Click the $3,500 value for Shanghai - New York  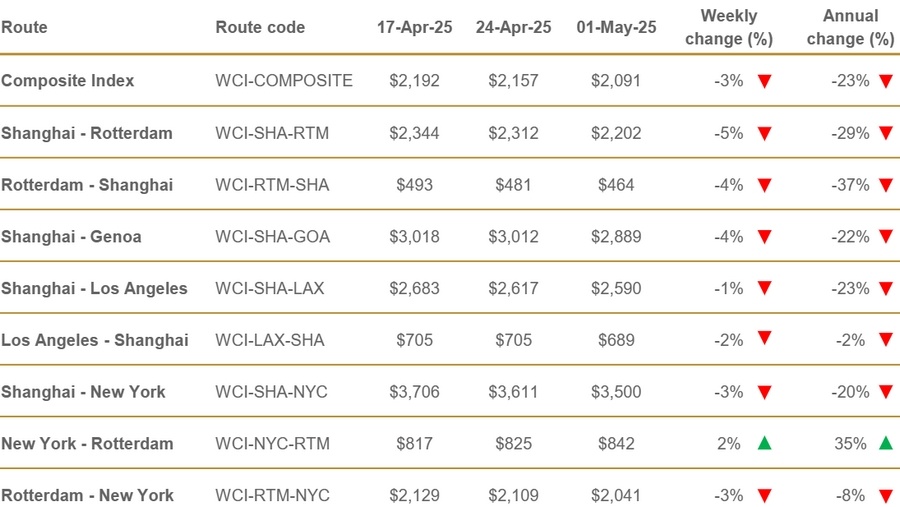pyautogui.click(x=616, y=392)
